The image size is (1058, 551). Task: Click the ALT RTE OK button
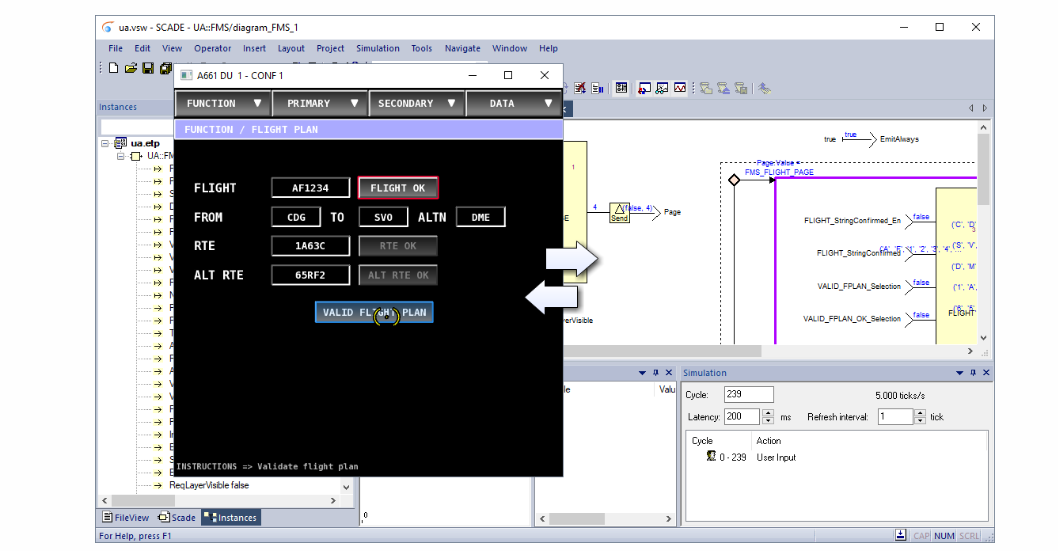point(397,275)
